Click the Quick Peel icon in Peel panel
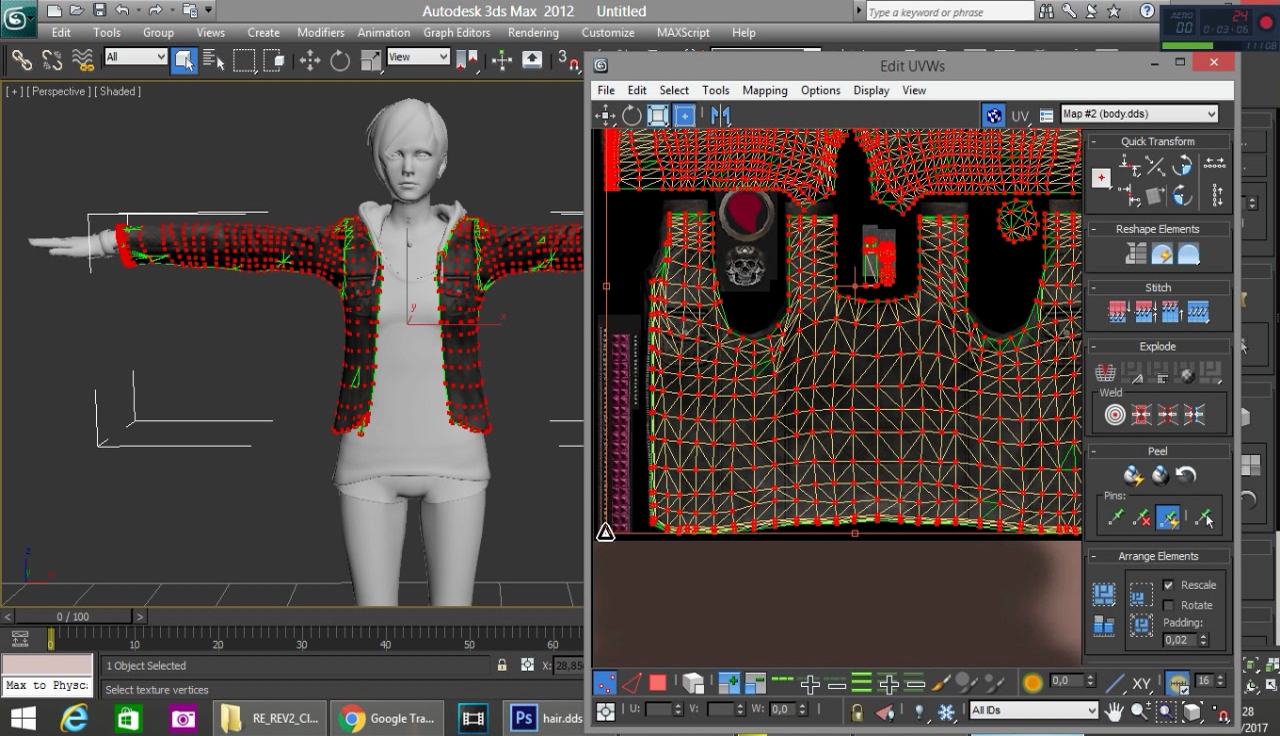The image size is (1280, 736). tap(1133, 476)
